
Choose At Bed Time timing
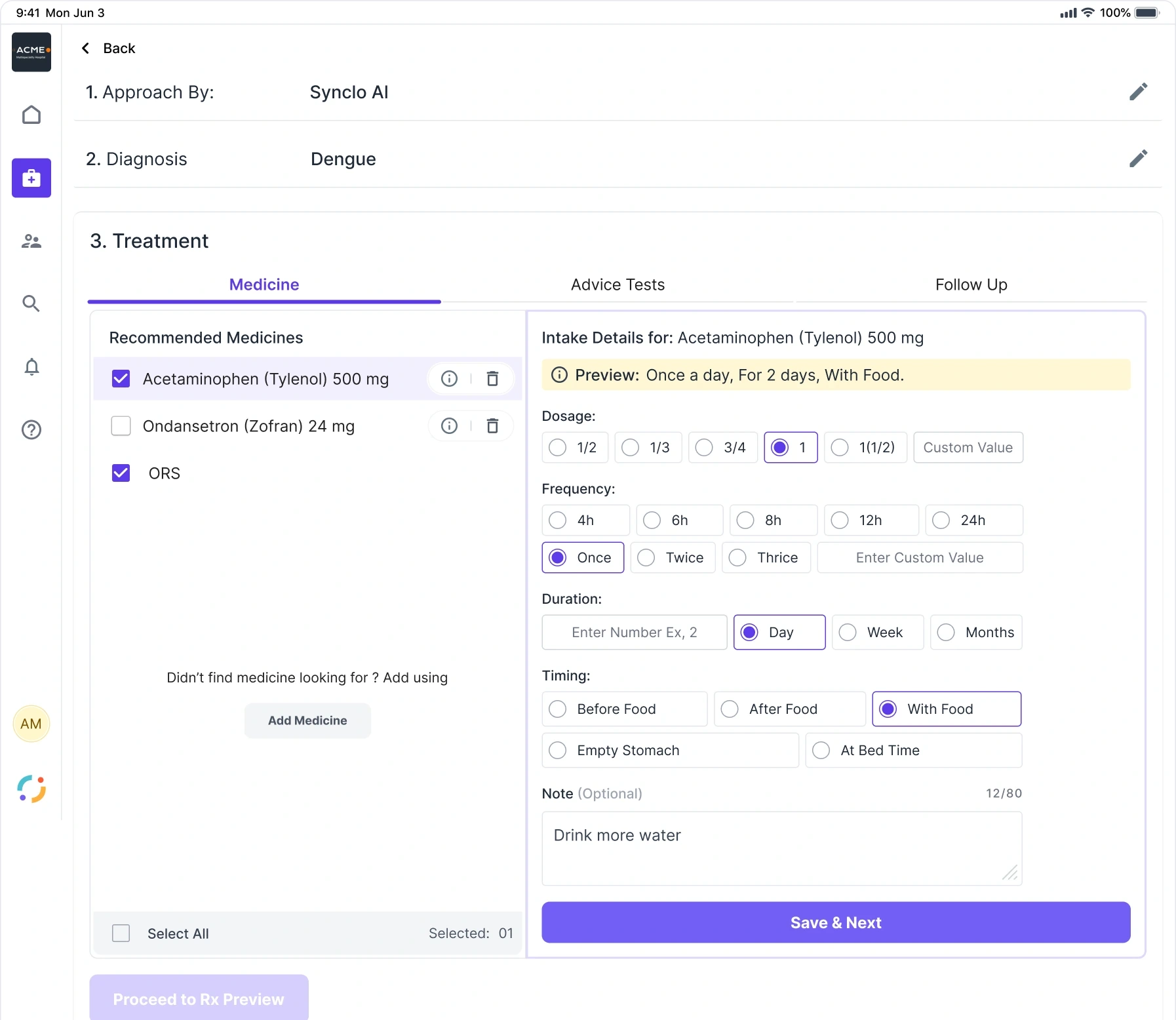[x=914, y=751]
